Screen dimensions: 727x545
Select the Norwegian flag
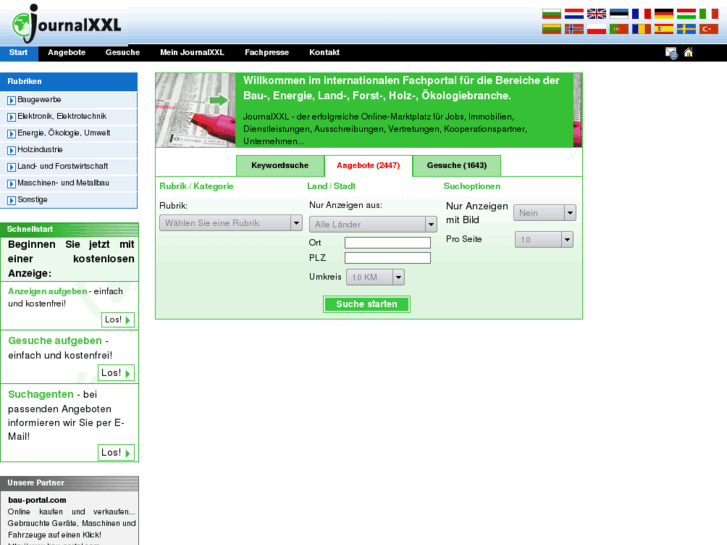coord(574,29)
